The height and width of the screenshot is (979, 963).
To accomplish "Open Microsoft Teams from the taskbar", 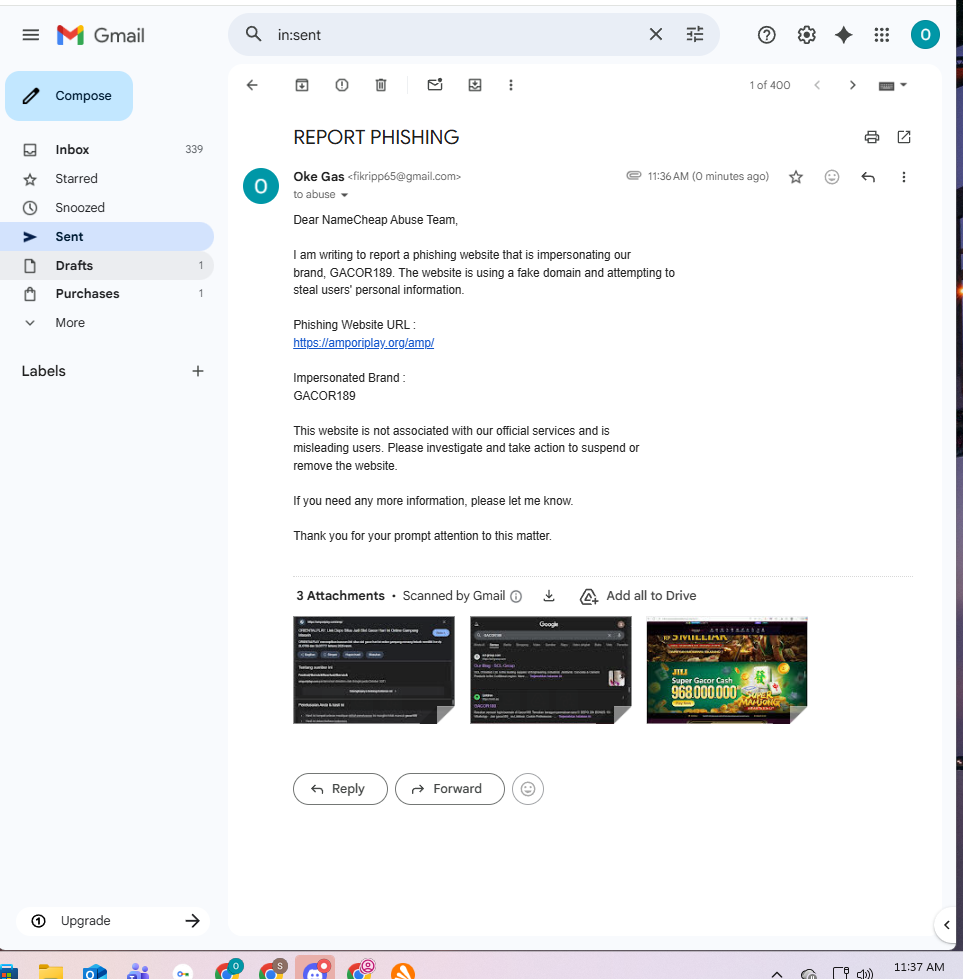I will point(139,972).
